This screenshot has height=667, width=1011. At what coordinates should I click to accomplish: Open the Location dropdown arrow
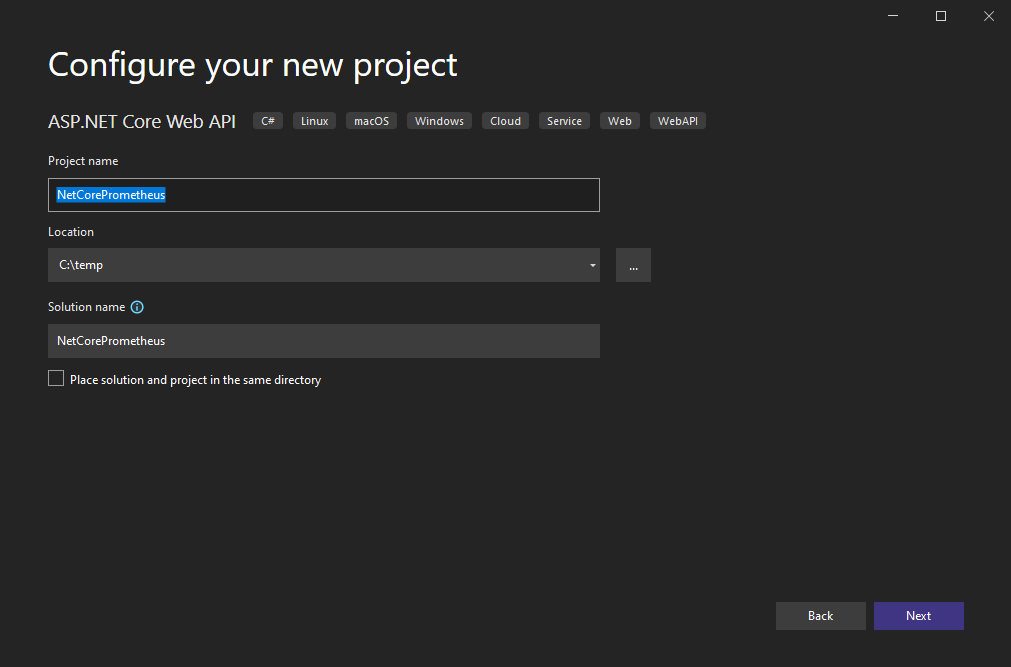(x=593, y=265)
